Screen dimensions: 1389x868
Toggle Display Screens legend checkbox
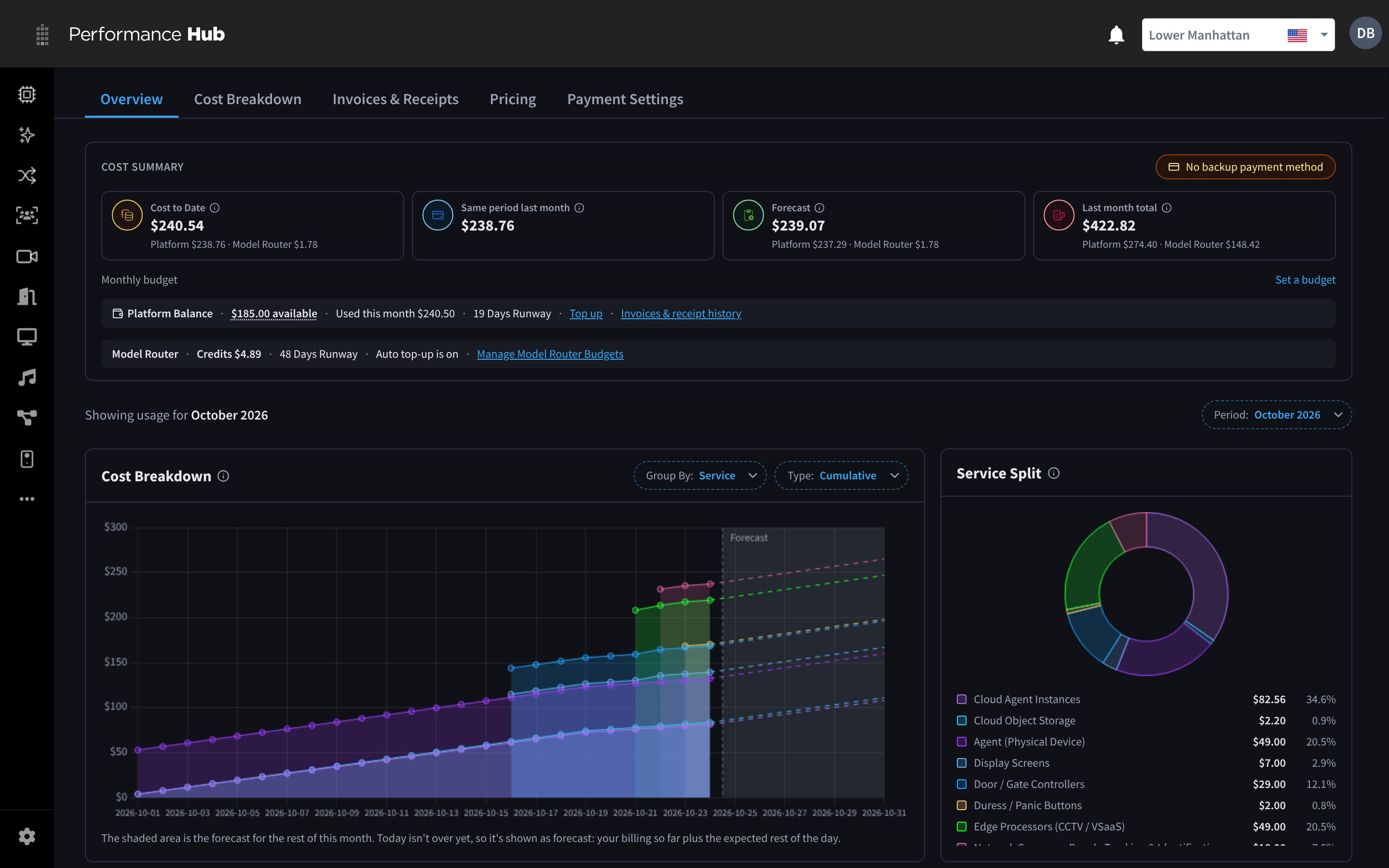(962, 763)
